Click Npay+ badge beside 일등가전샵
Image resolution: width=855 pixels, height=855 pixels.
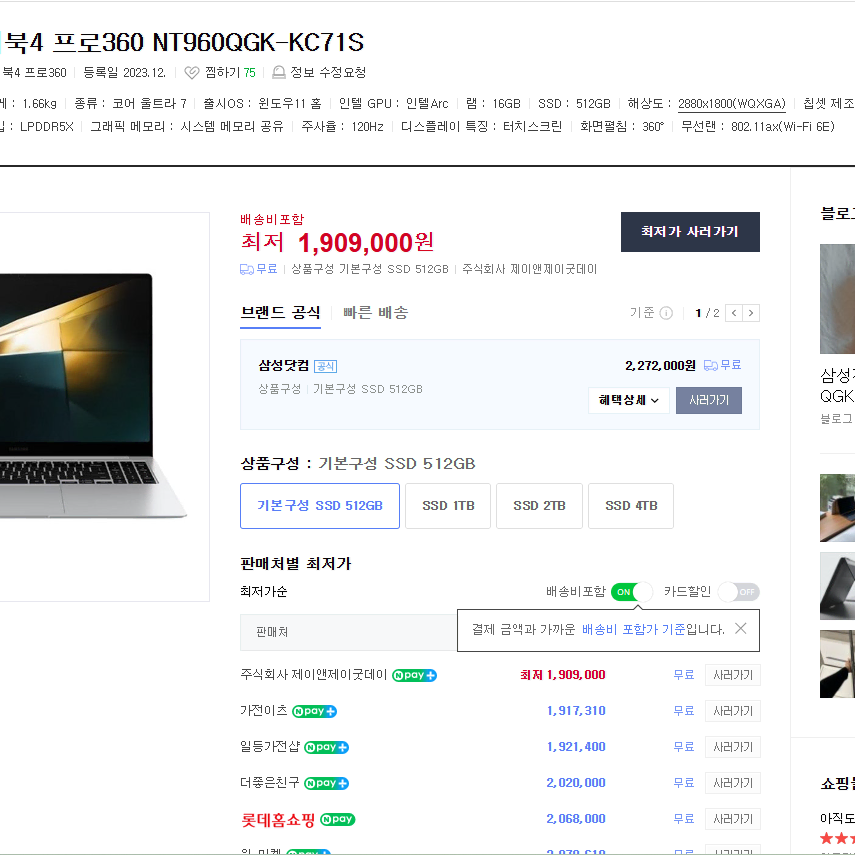[x=326, y=747]
